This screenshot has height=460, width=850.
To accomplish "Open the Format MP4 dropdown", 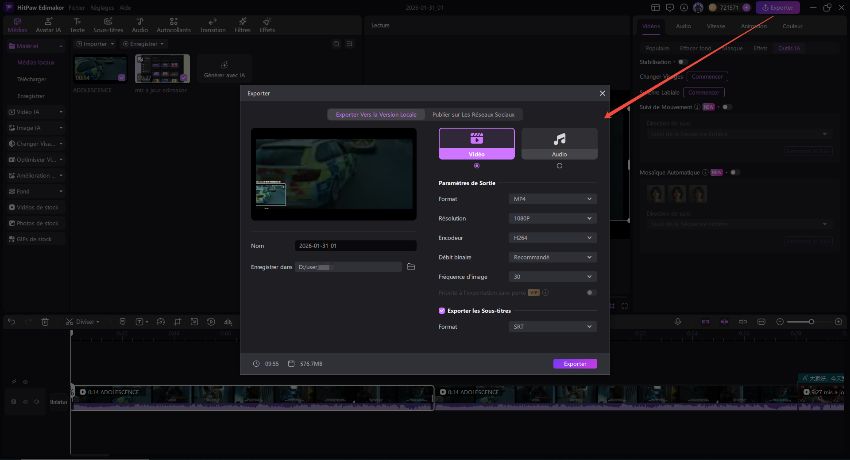I will tap(552, 199).
